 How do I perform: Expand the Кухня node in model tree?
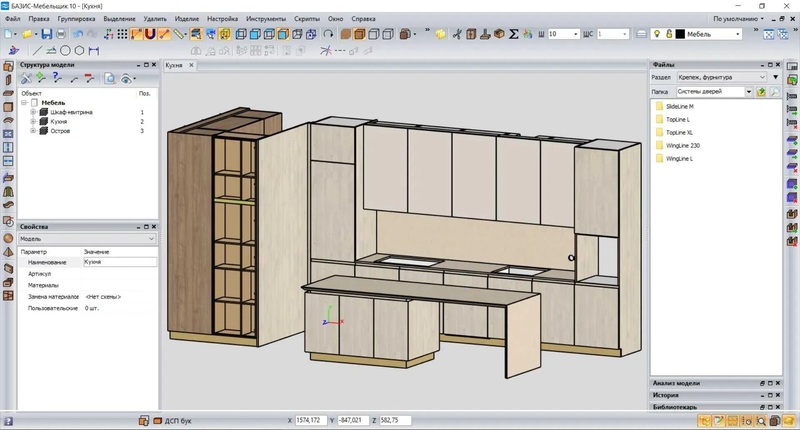(x=33, y=121)
